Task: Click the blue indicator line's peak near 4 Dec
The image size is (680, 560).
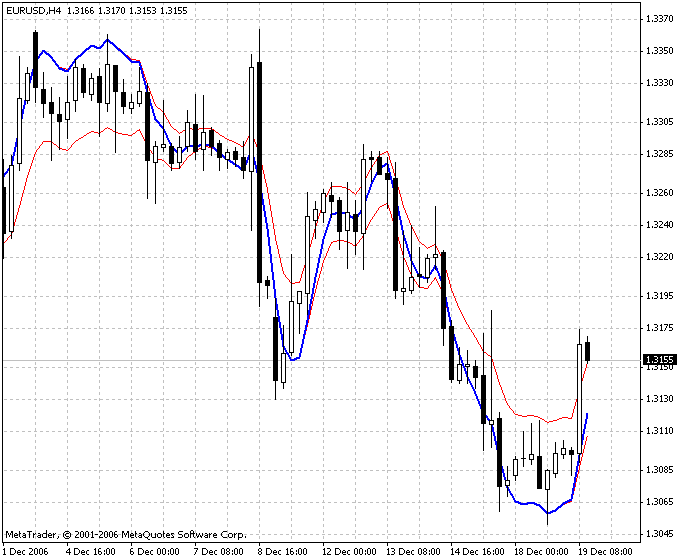Action: click(108, 41)
